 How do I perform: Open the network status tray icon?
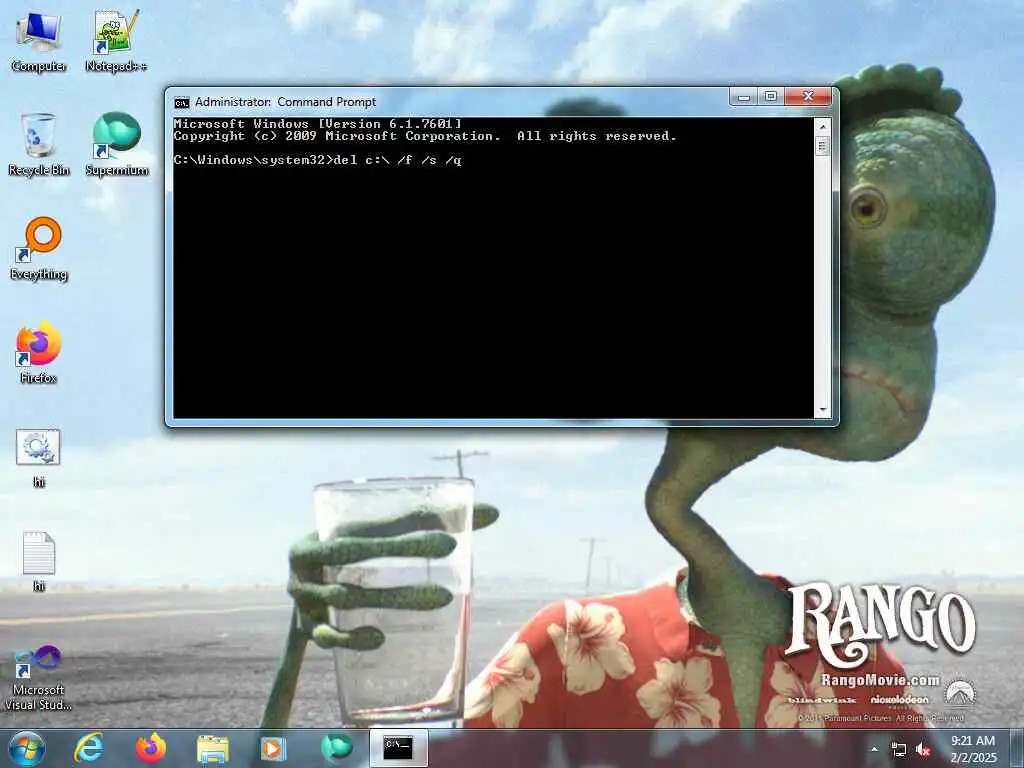coord(899,750)
